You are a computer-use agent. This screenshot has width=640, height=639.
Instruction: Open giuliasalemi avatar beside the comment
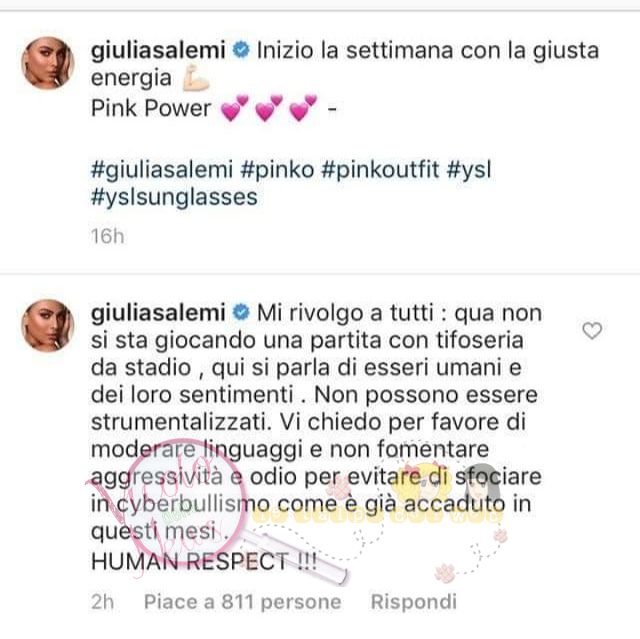[48, 325]
